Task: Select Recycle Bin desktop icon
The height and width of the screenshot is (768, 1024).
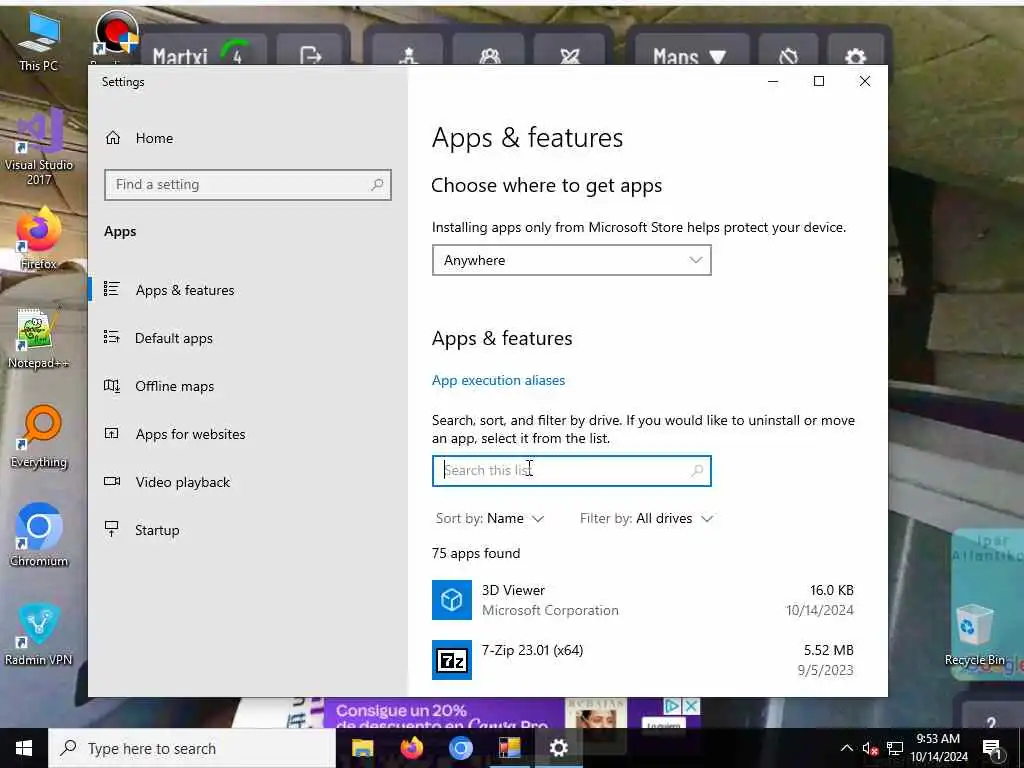Action: (974, 635)
